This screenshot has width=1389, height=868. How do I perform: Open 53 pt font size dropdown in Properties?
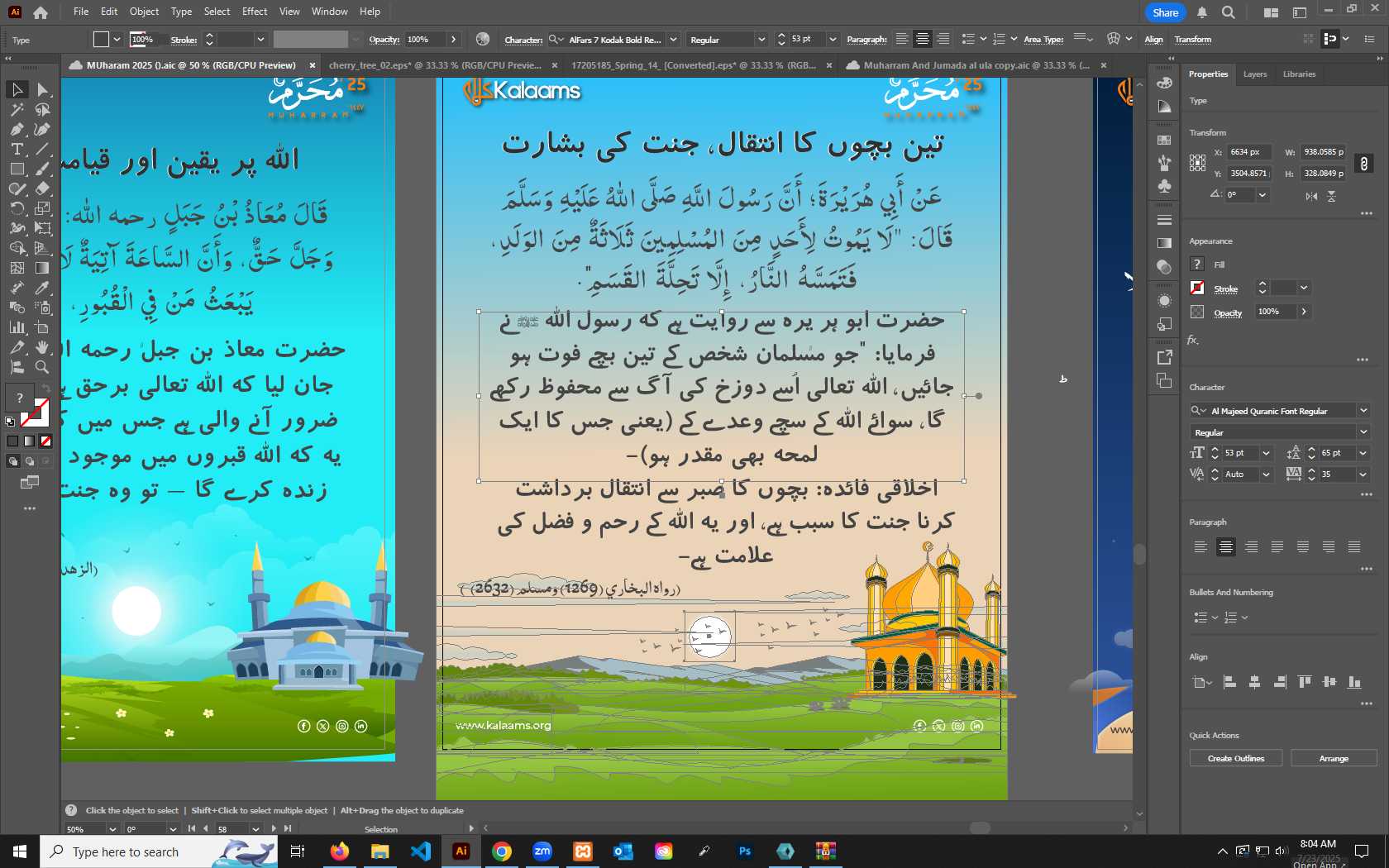point(1266,453)
